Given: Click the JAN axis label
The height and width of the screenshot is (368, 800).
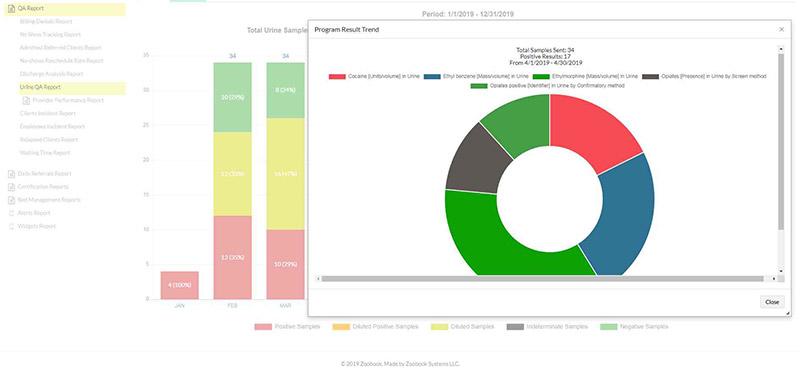Looking at the screenshot, I should click(180, 306).
